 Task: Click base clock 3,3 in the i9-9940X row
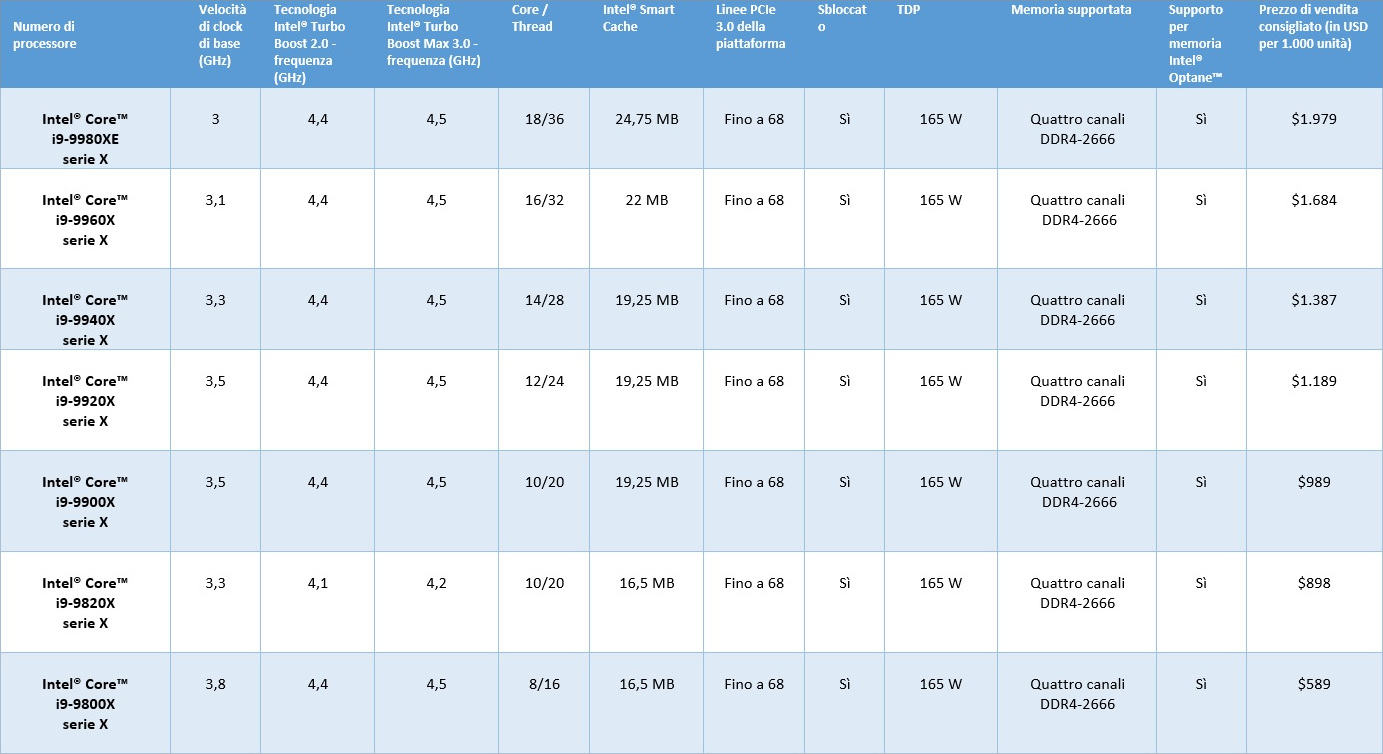tap(215, 300)
